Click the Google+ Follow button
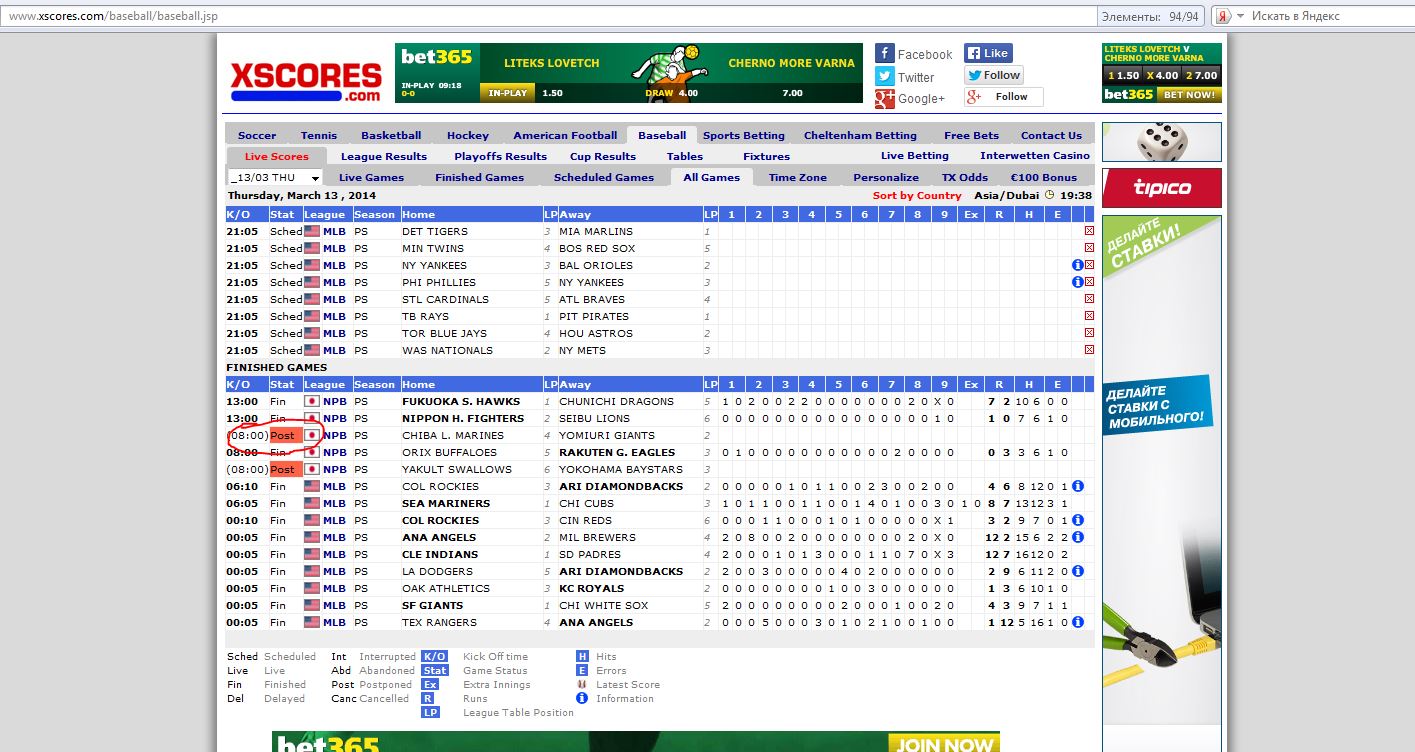1415x752 pixels. 1003,97
